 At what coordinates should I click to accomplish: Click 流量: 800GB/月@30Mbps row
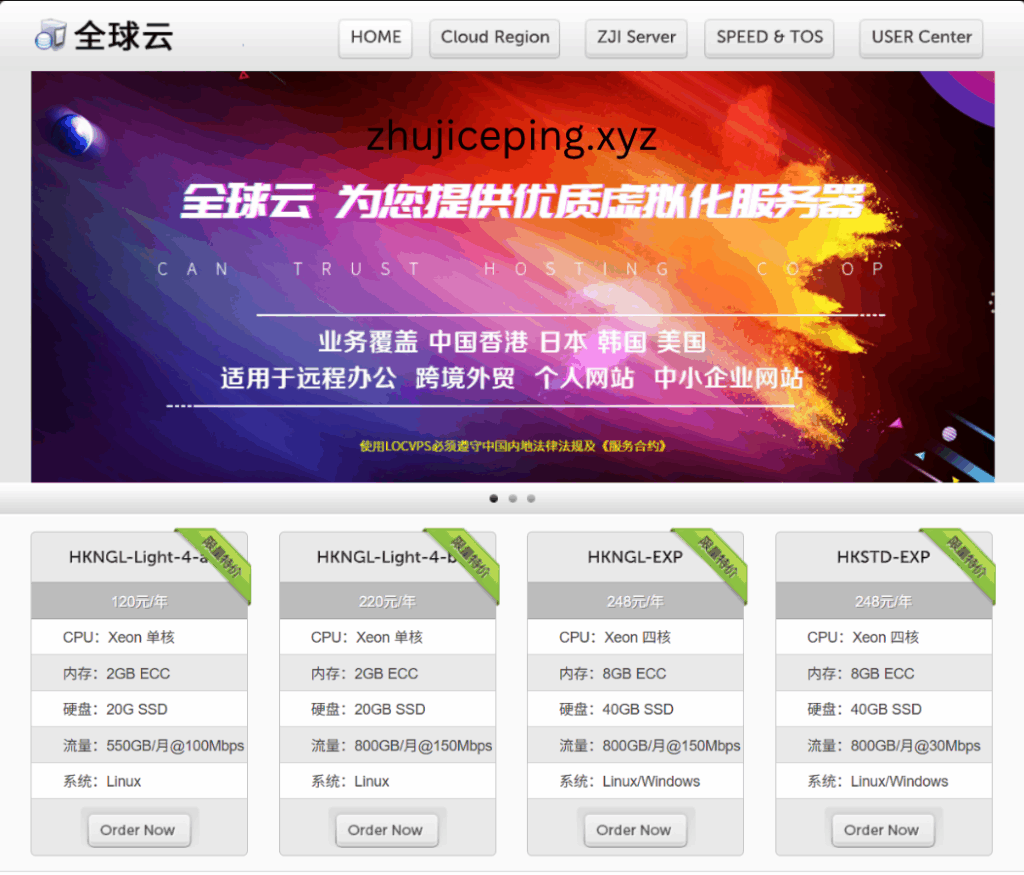pyautogui.click(x=884, y=745)
